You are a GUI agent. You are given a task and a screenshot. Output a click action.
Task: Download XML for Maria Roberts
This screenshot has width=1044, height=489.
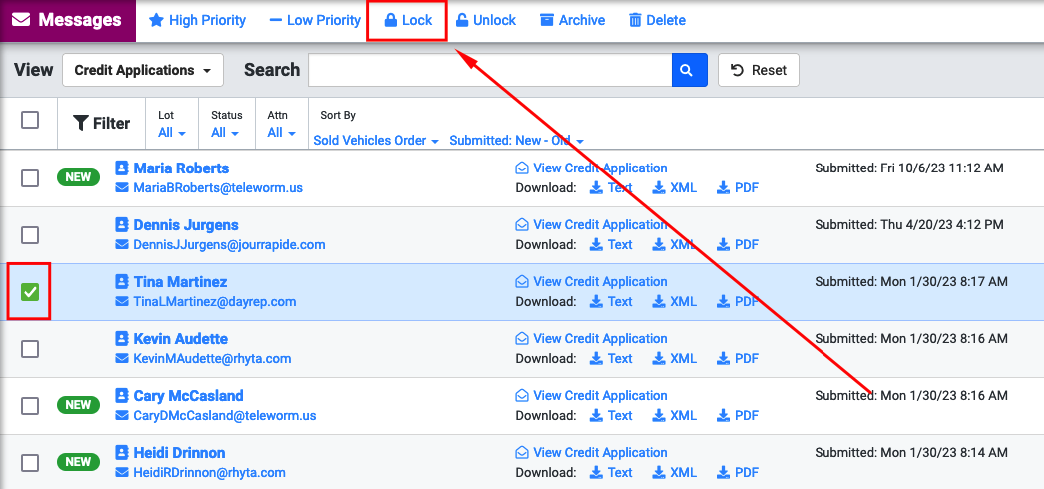[674, 188]
